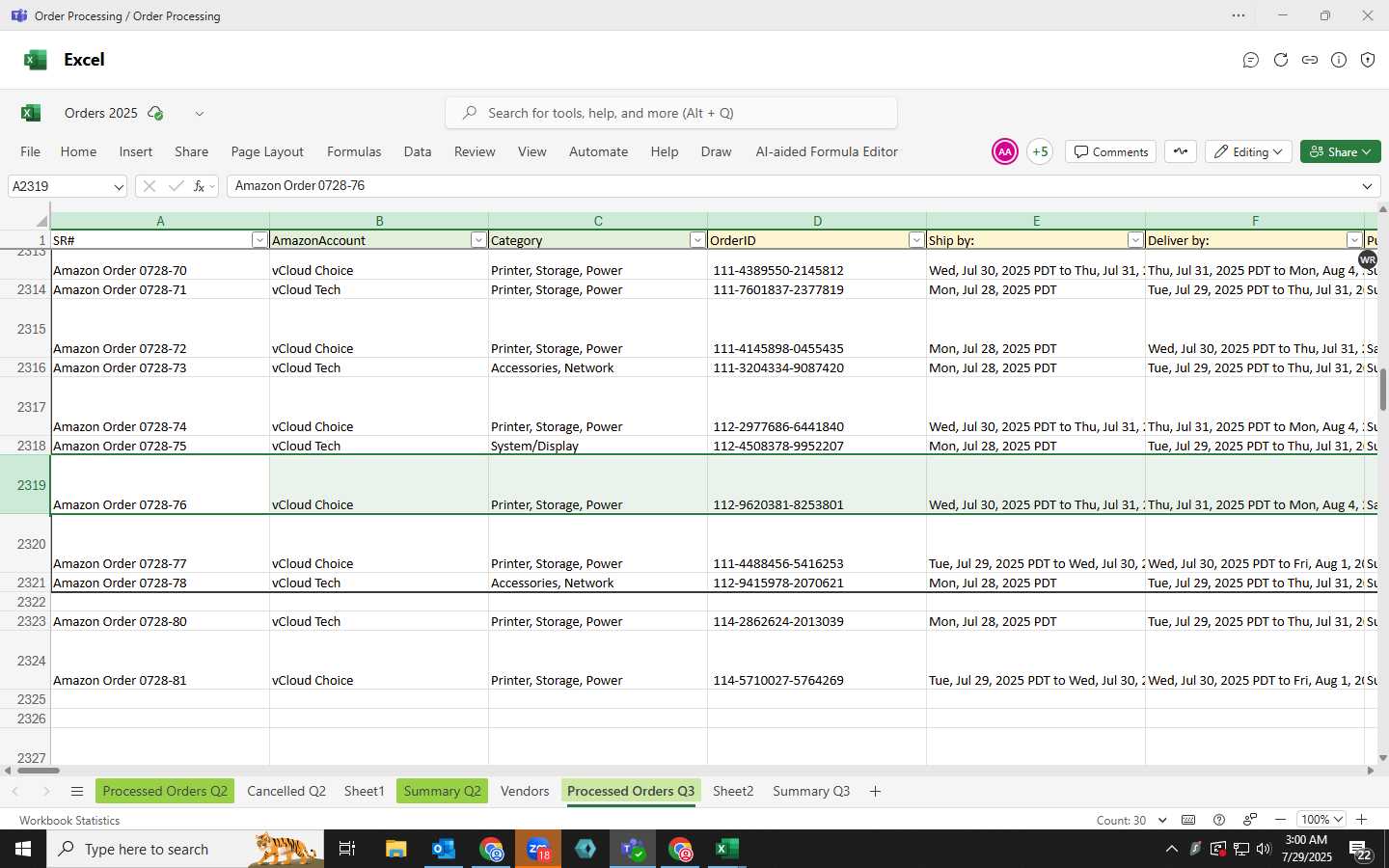Open the File menu
The height and width of the screenshot is (868, 1389).
point(31,151)
